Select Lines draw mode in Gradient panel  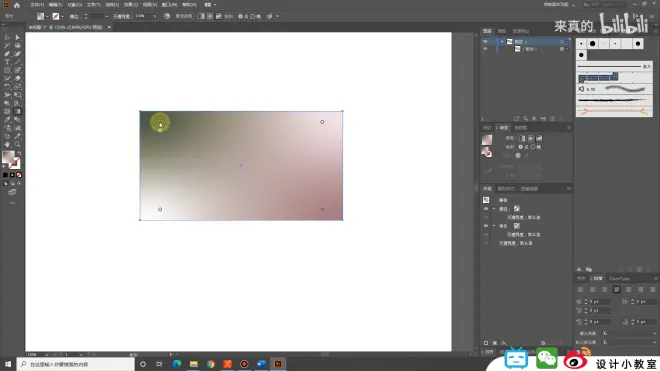533,147
